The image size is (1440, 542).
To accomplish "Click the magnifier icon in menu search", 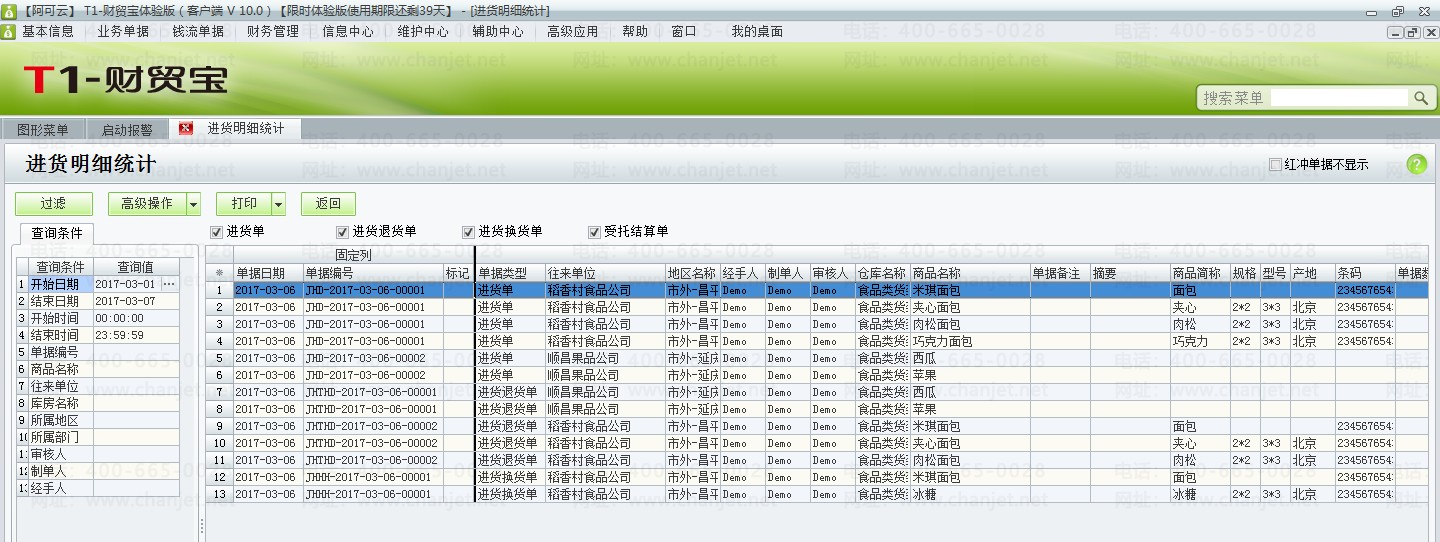I will (x=1420, y=98).
